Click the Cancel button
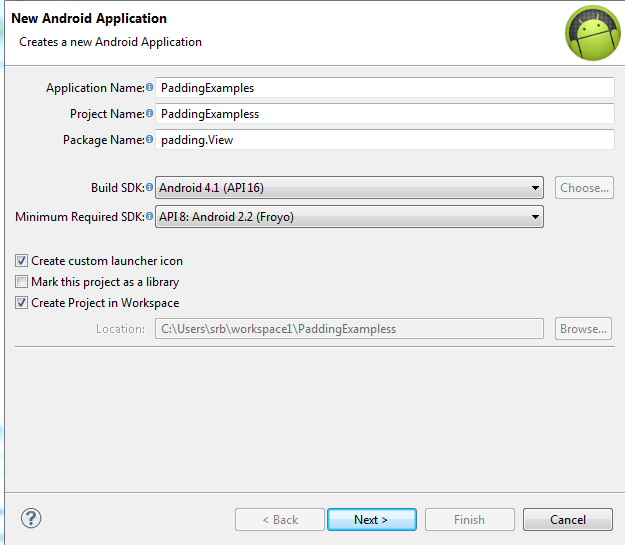 pos(568,519)
